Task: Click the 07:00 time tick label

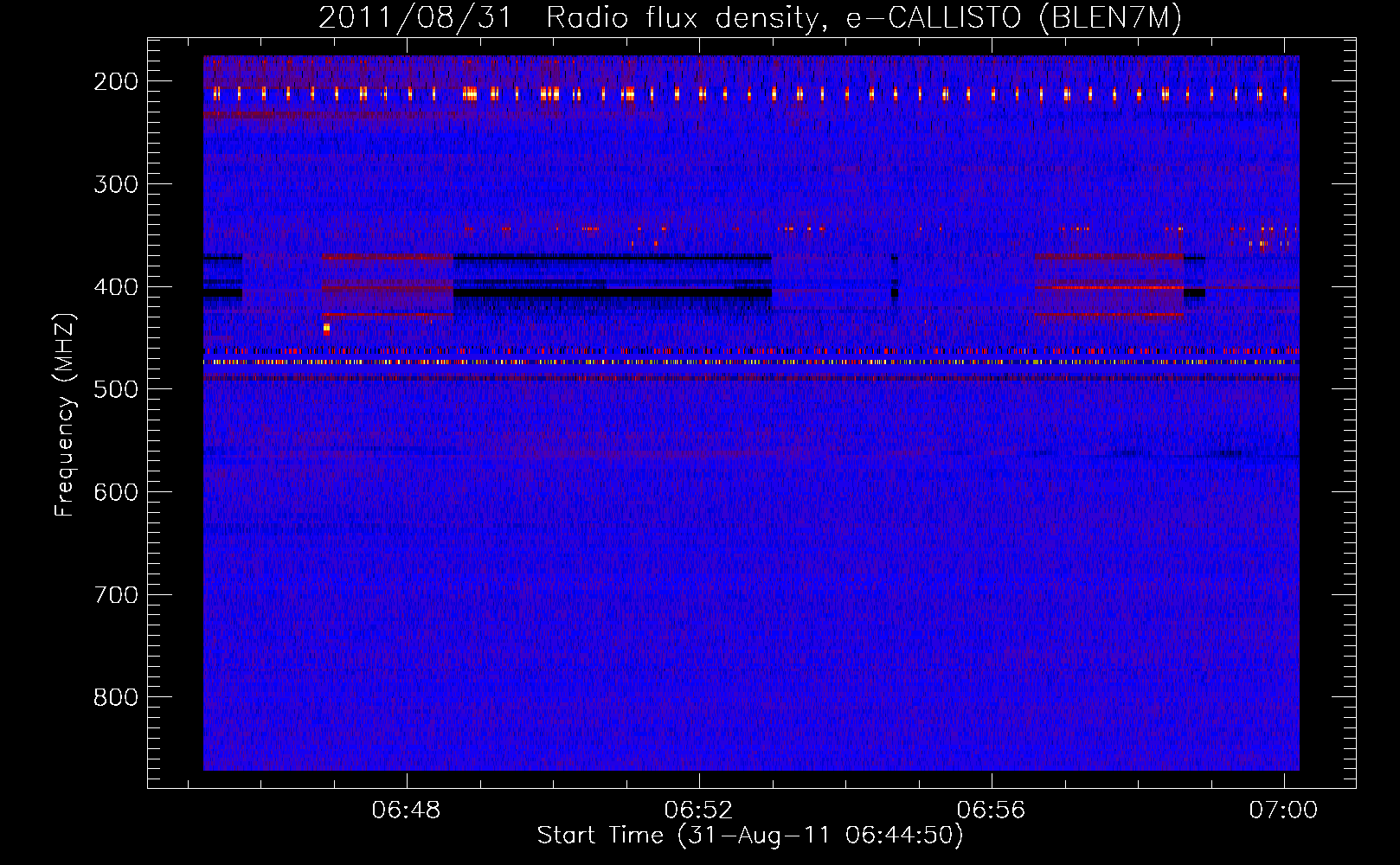Action: click(x=1283, y=810)
